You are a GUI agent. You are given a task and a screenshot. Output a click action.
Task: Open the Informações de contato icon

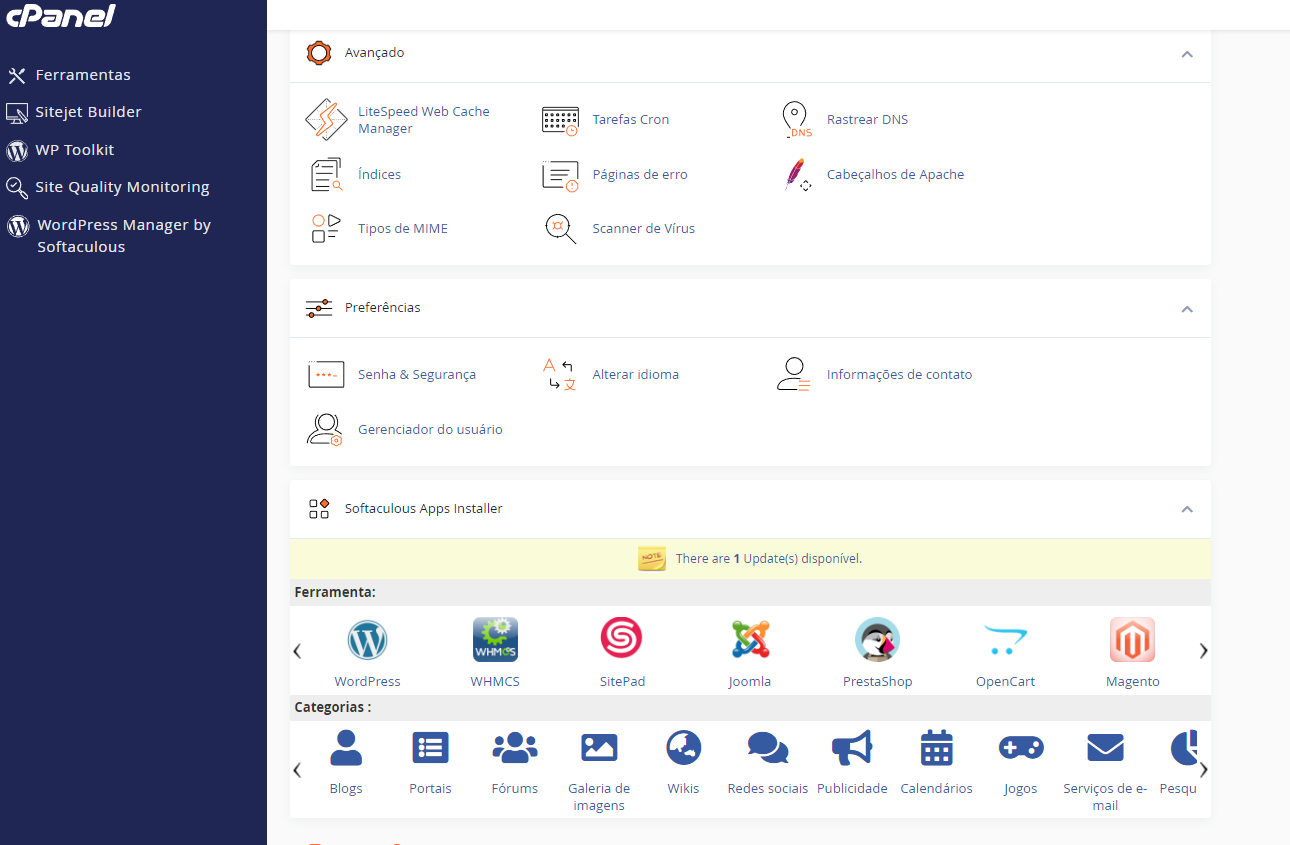coord(793,375)
